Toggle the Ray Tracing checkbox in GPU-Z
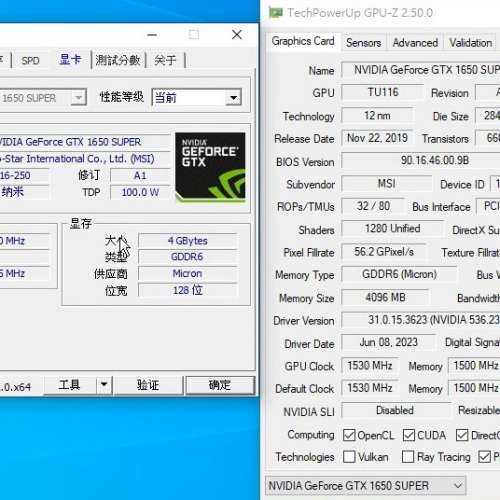 coord(408,457)
